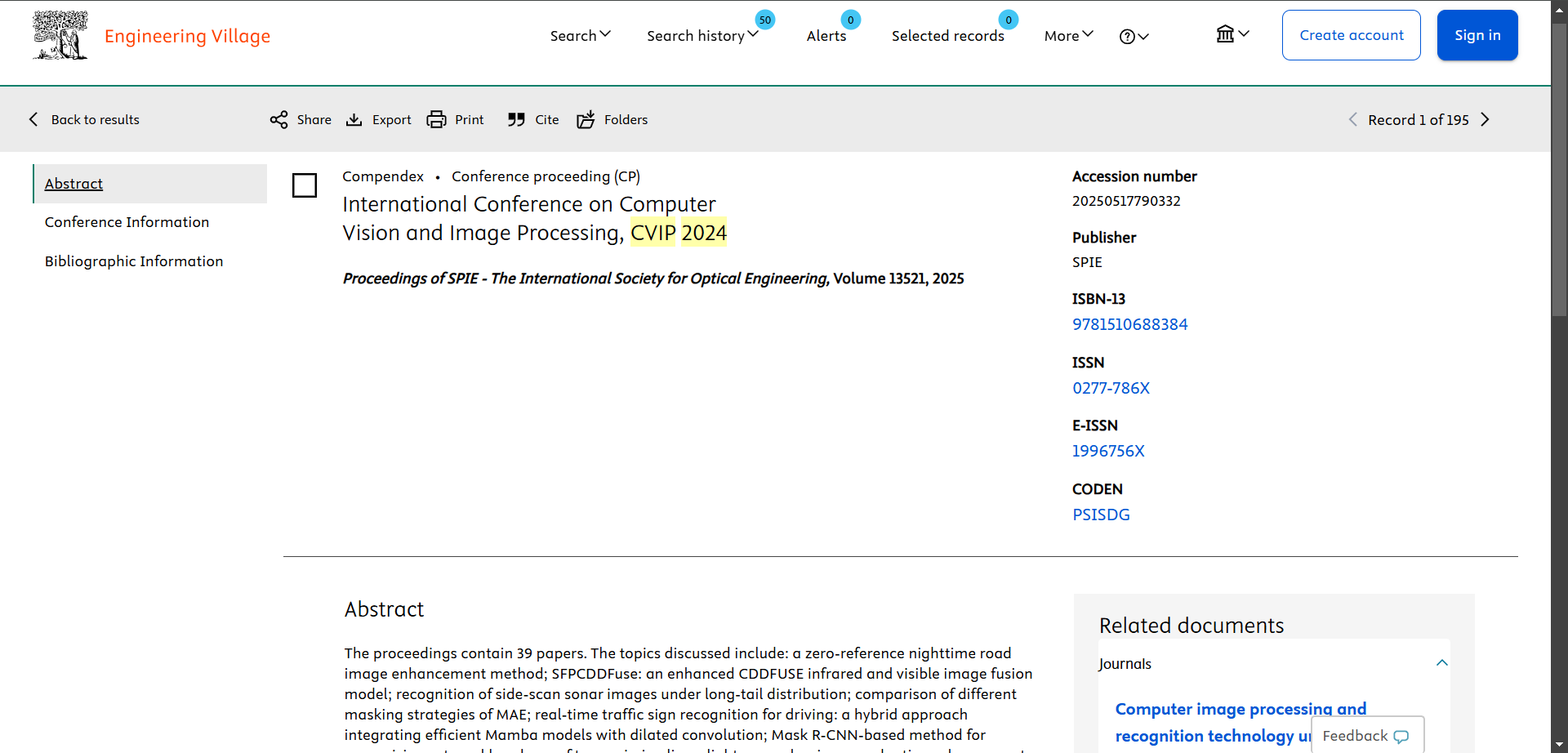Expand the Search history dropdown
Screen dimensions: 1568x753
click(x=702, y=36)
